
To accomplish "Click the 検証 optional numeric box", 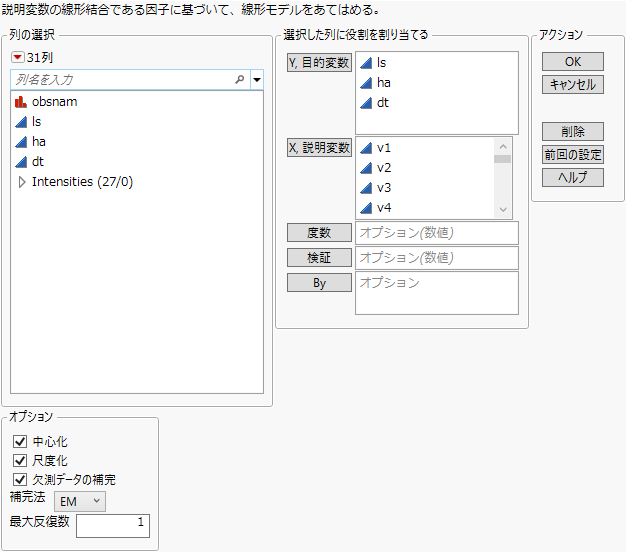I will [437, 258].
